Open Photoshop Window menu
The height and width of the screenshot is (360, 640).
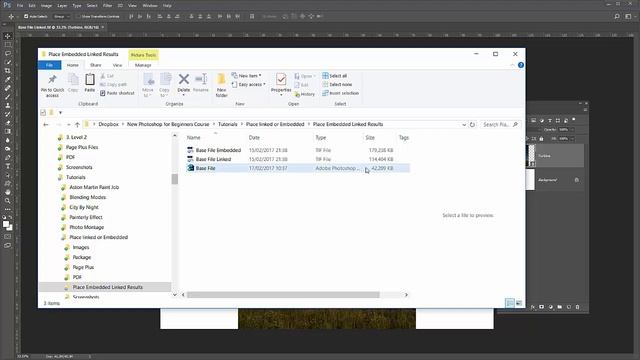[150, 6]
